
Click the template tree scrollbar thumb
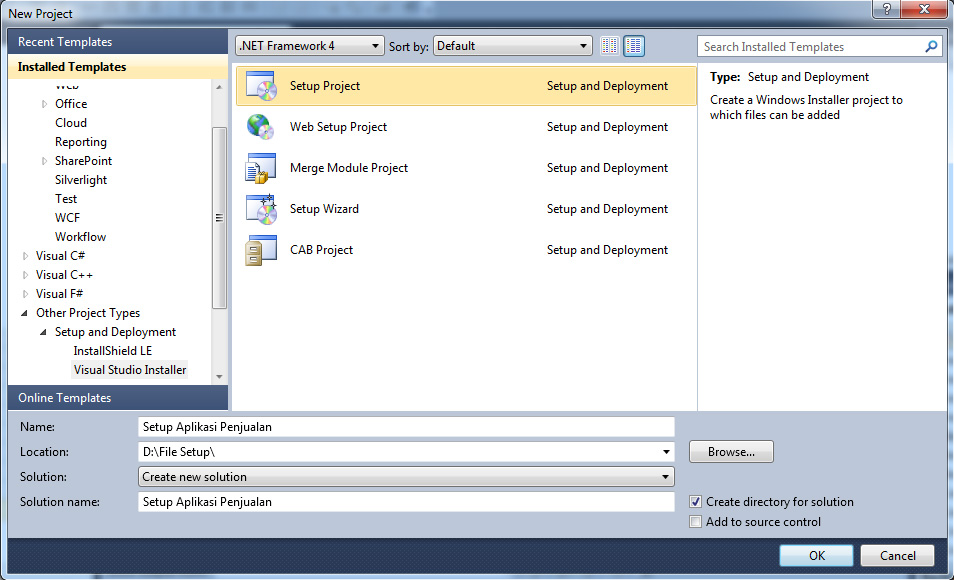219,218
